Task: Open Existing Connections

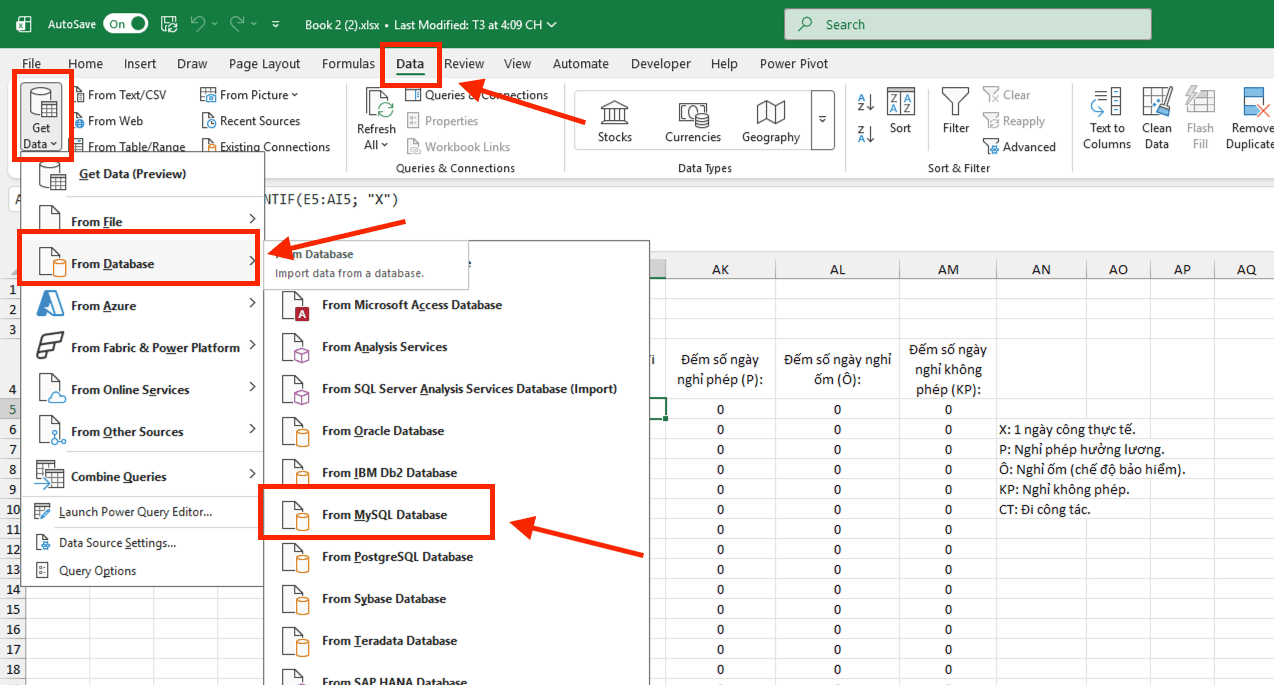Action: pyautogui.click(x=266, y=147)
